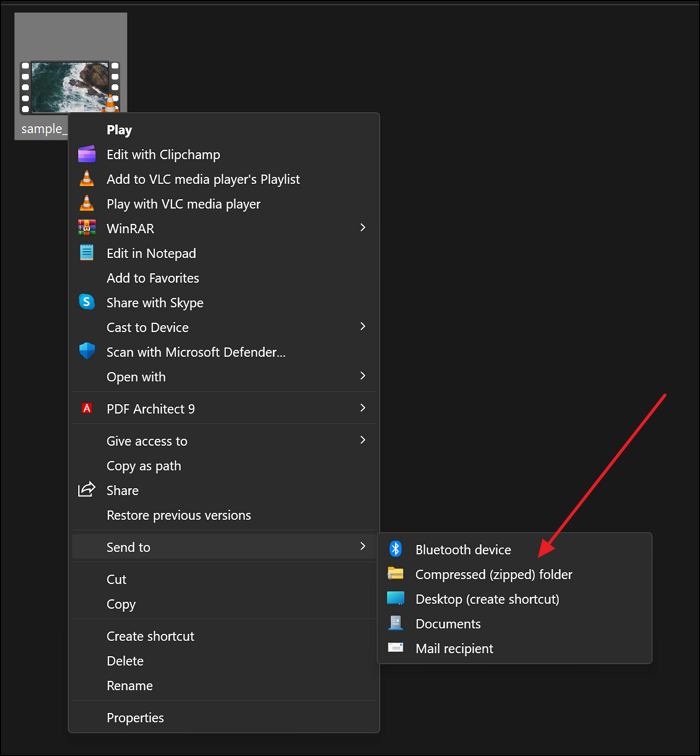Viewport: 700px width, 756px height.
Task: Expand the Open with submenu arrow
Action: click(x=363, y=376)
